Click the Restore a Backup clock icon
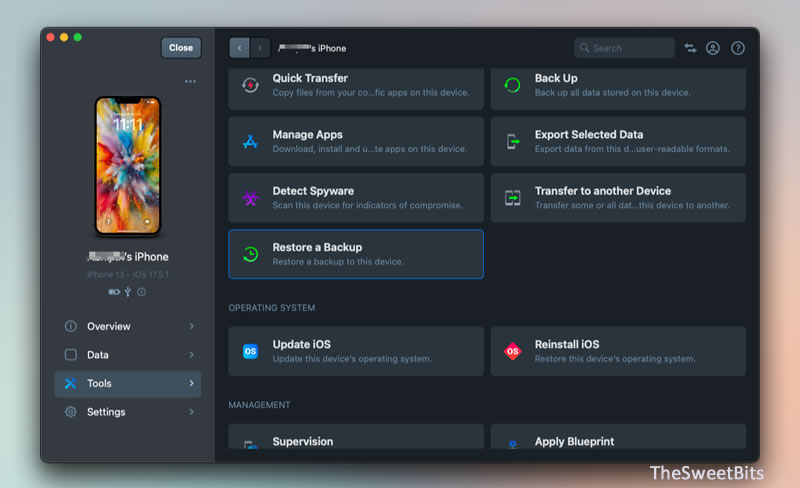The width and height of the screenshot is (800, 488). pos(250,254)
